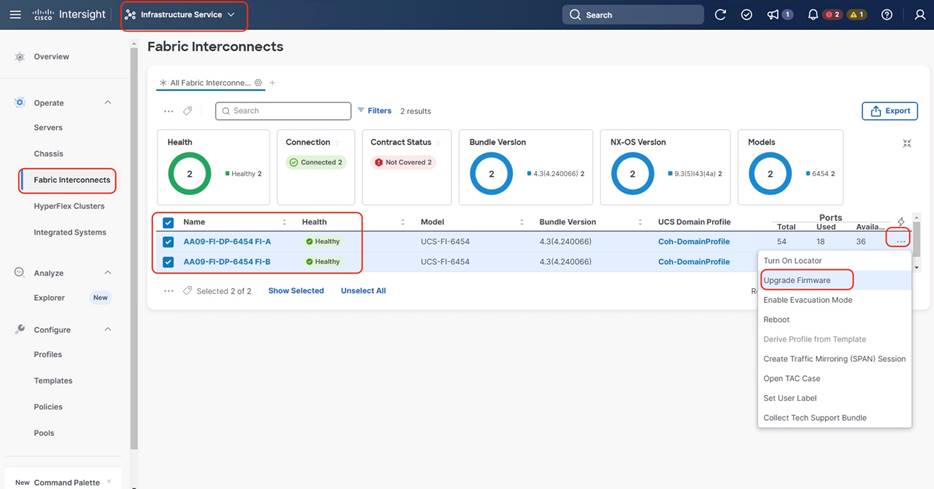The image size is (934, 489).
Task: Open the requests checkmark icon
Action: pos(746,15)
